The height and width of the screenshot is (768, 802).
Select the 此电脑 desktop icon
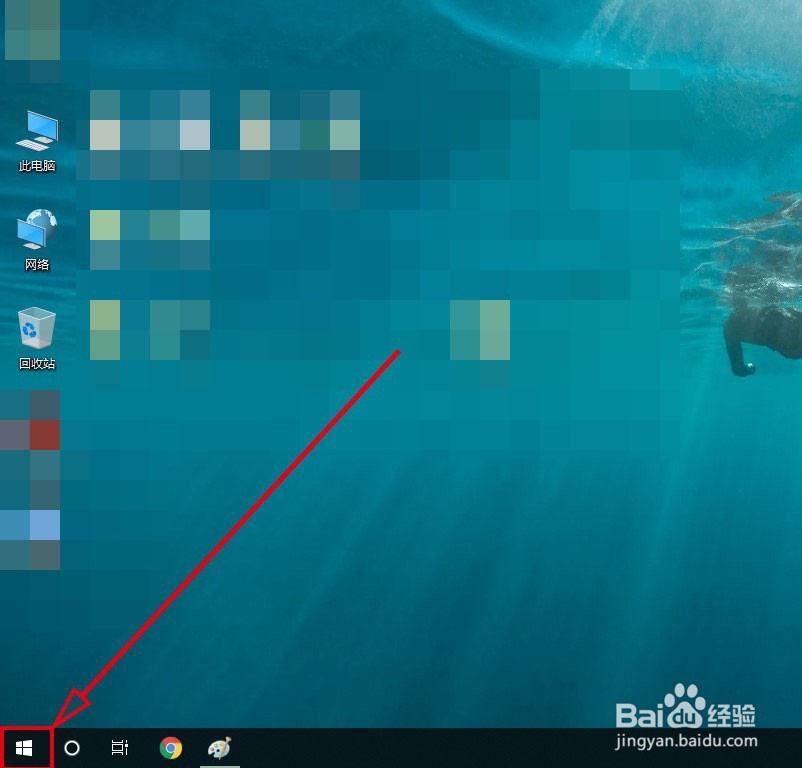[x=37, y=130]
